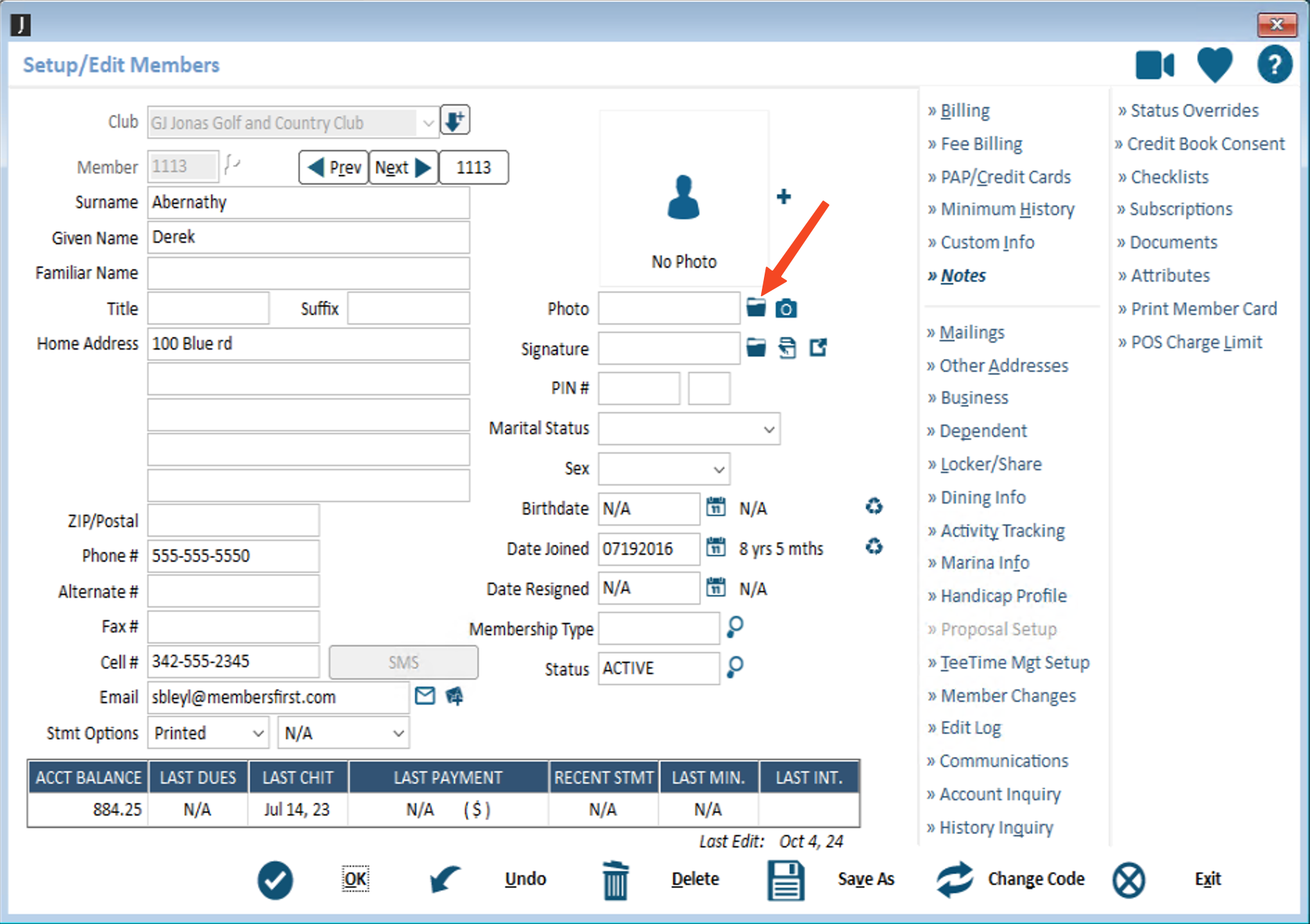Click the heart favorites icon

coord(1215,65)
